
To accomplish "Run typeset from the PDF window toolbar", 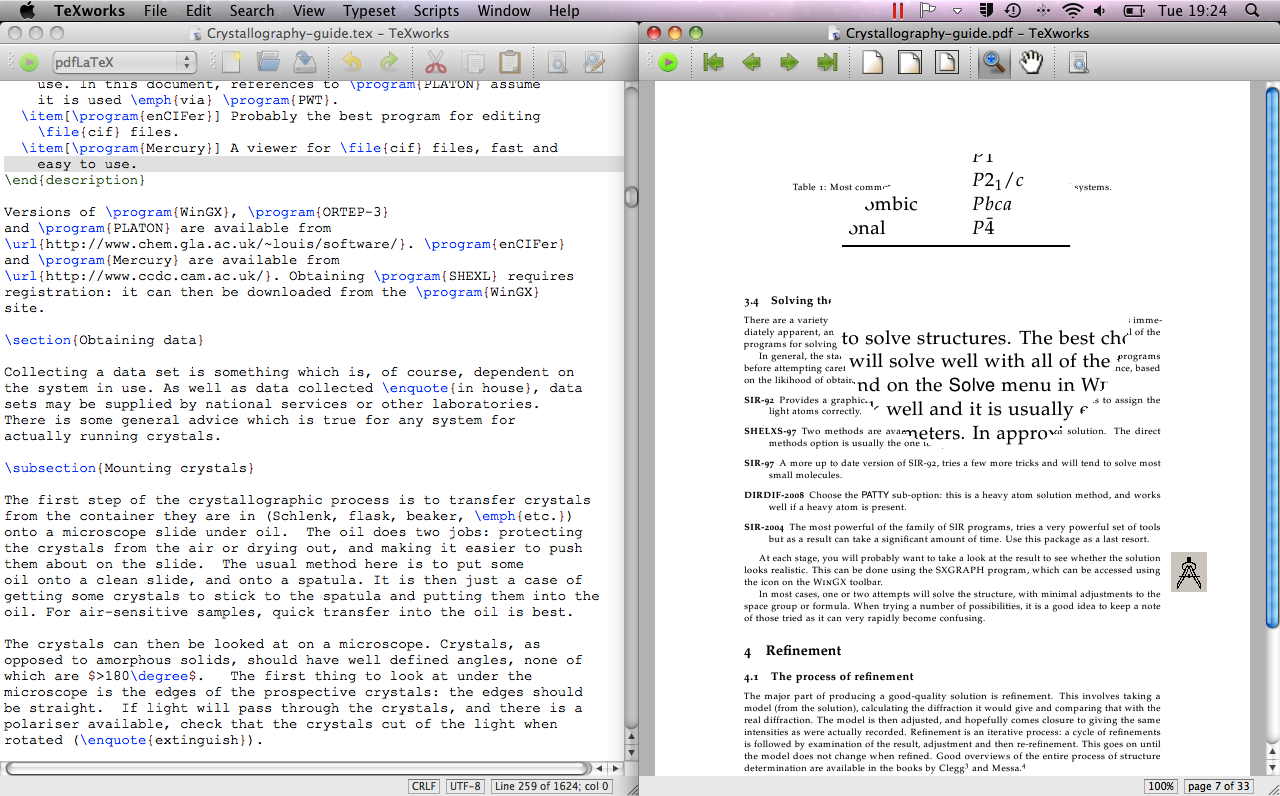I will tap(668, 63).
